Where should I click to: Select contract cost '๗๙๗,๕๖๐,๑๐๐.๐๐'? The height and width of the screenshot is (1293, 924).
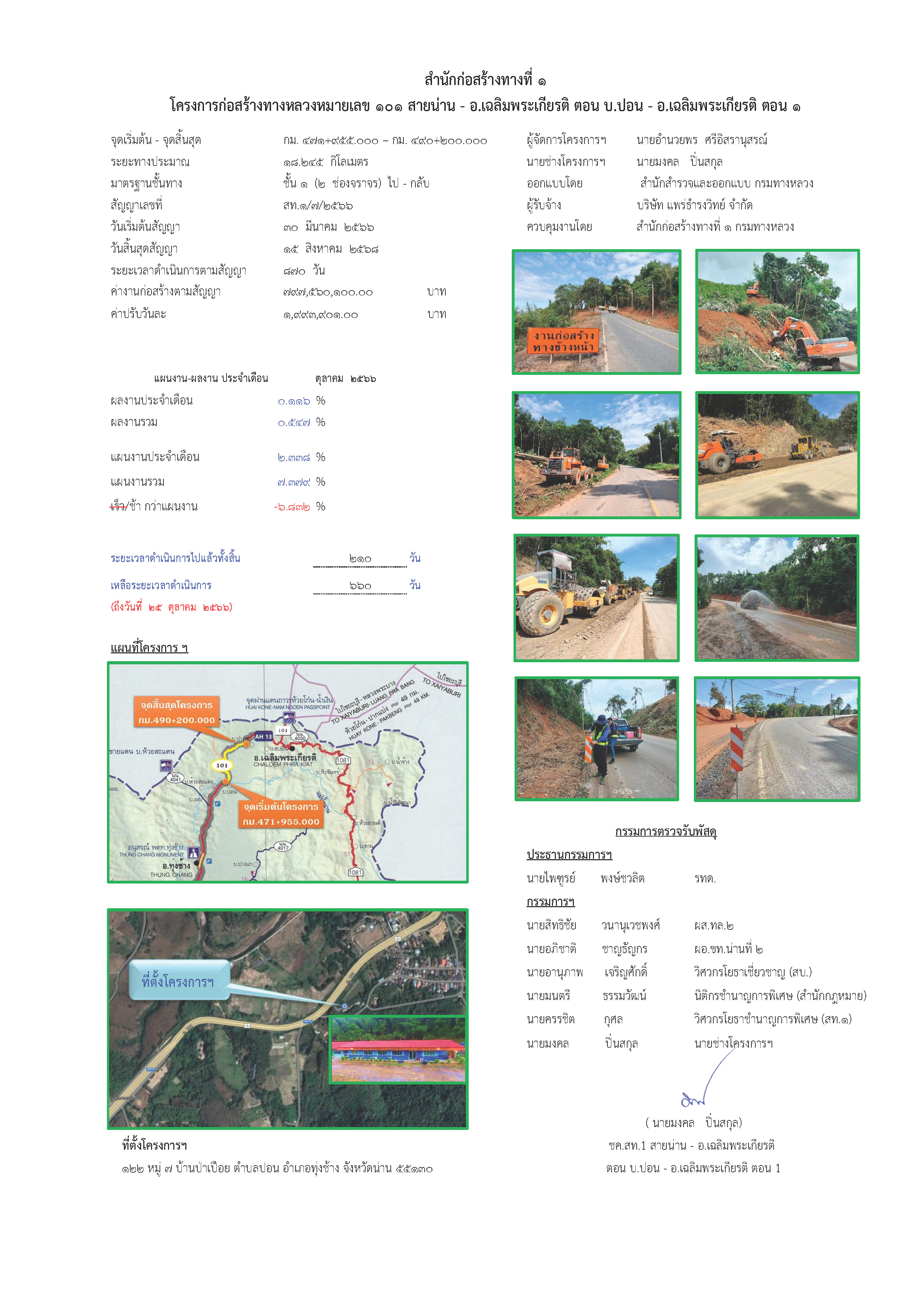[x=328, y=293]
